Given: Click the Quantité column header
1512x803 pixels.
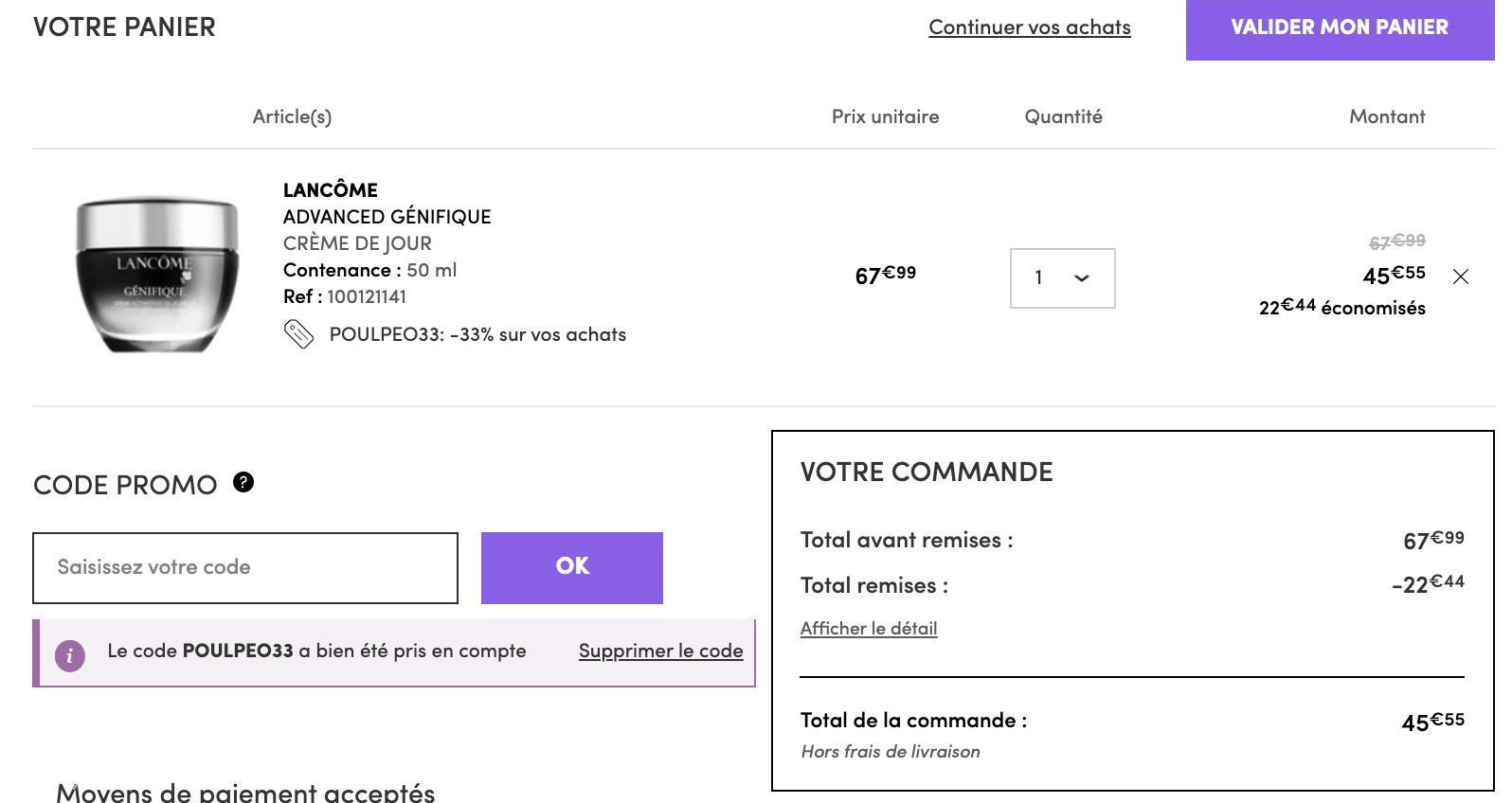Looking at the screenshot, I should pos(1063,116).
